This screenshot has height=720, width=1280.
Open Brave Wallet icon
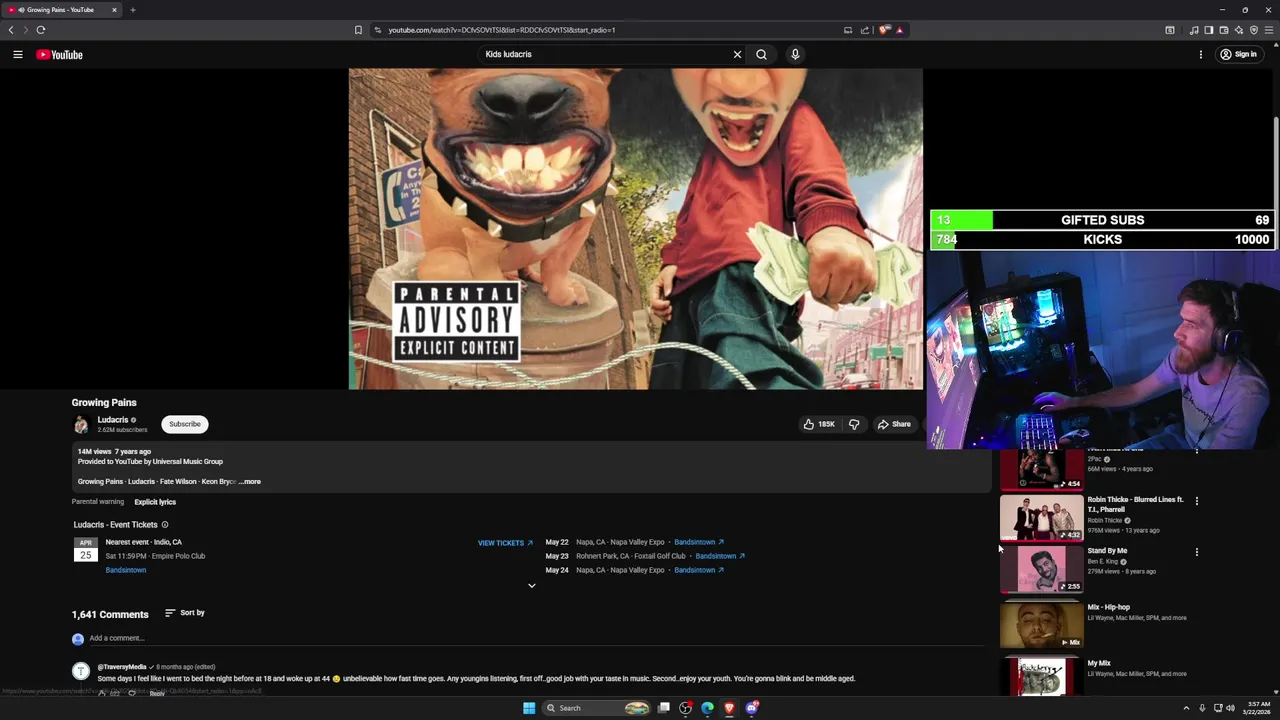tap(1224, 30)
